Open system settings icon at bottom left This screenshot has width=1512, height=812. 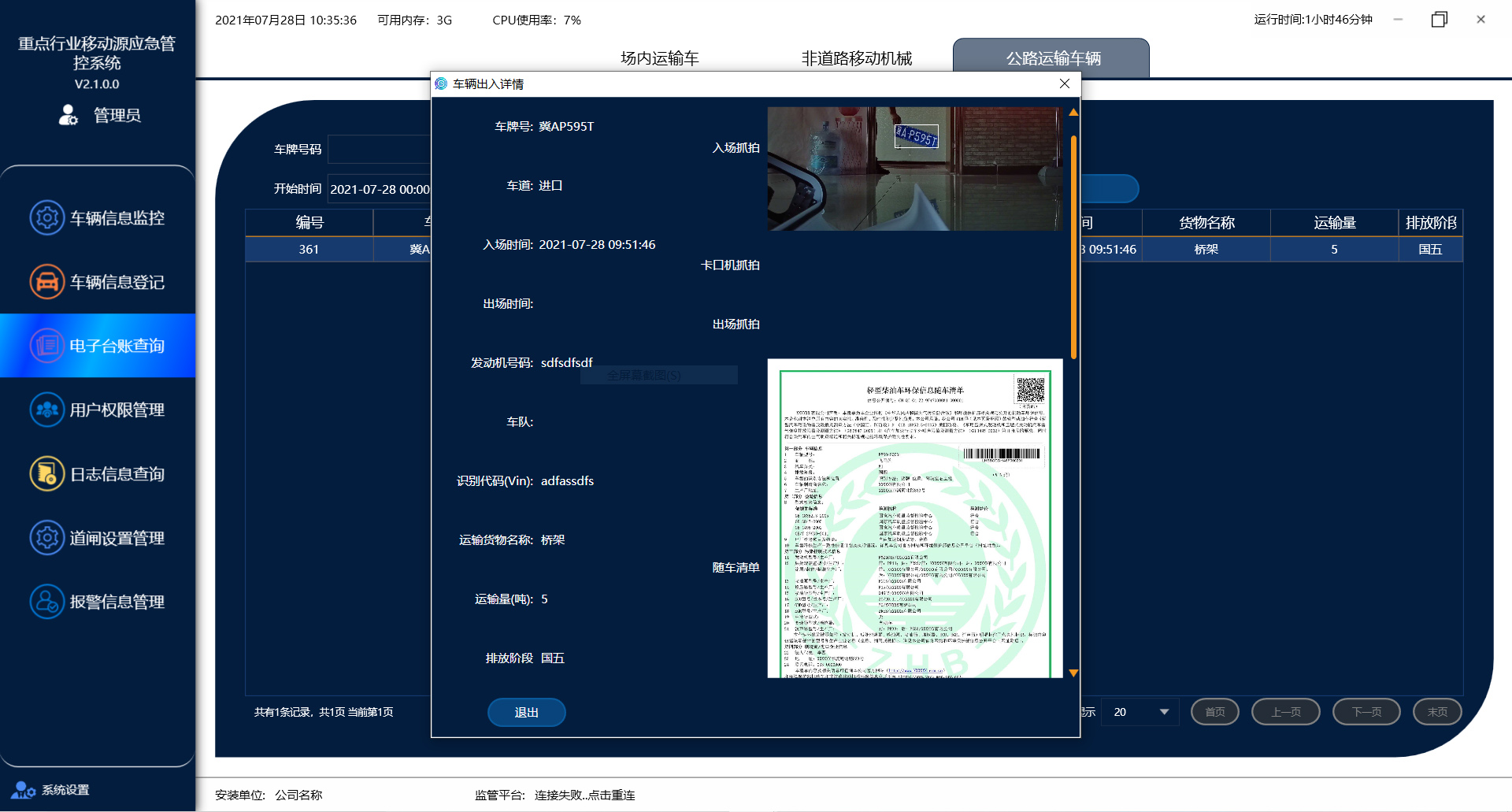pos(23,789)
